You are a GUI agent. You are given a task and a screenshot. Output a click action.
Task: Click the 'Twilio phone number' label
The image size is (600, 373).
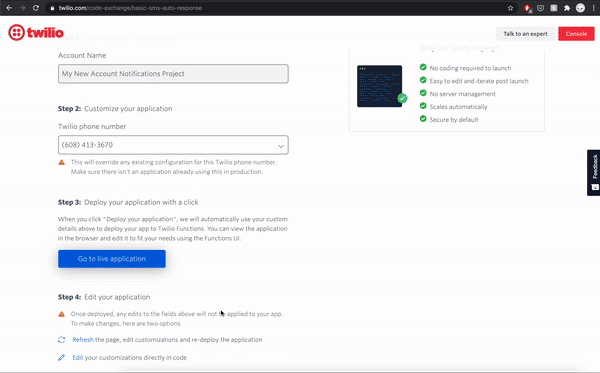(x=92, y=127)
